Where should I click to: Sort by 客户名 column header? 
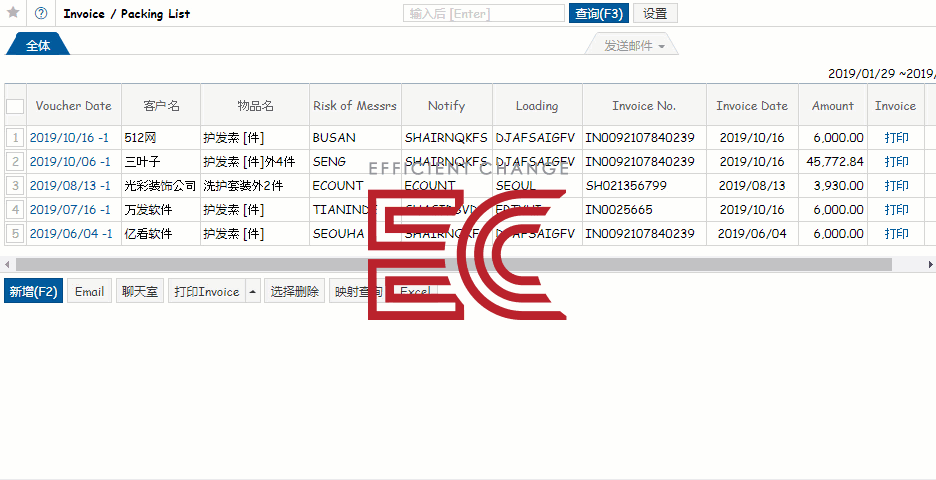pos(161,106)
